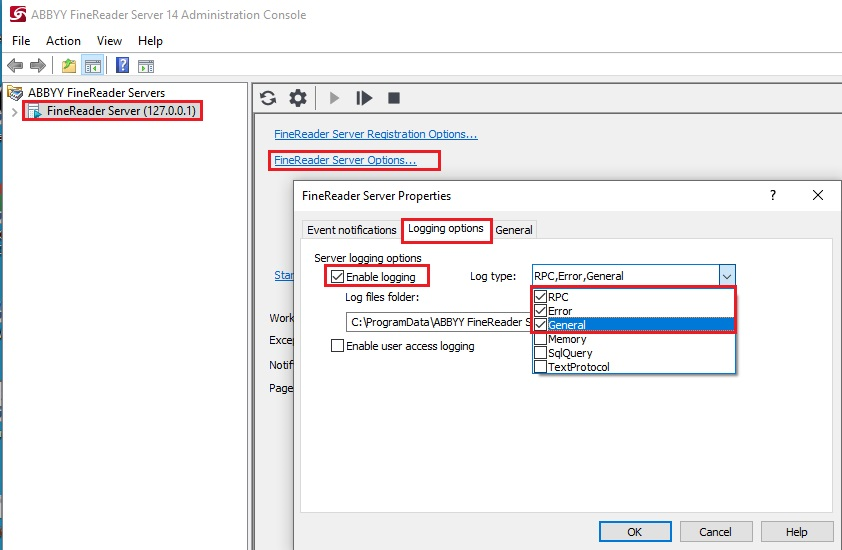
Task: Close the FineReader Server Properties dialog
Action: pyautogui.click(x=817, y=195)
